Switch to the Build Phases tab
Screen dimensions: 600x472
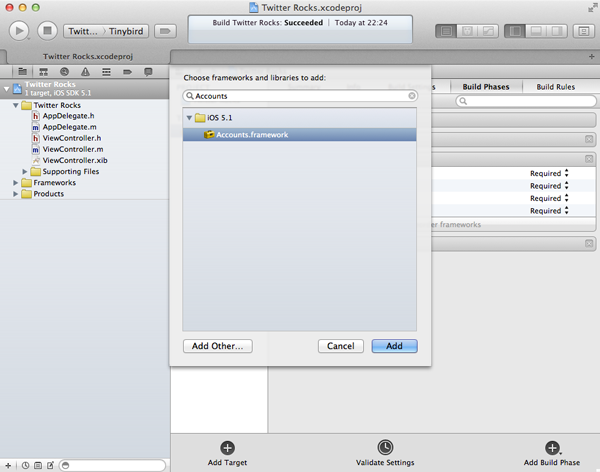click(x=486, y=87)
